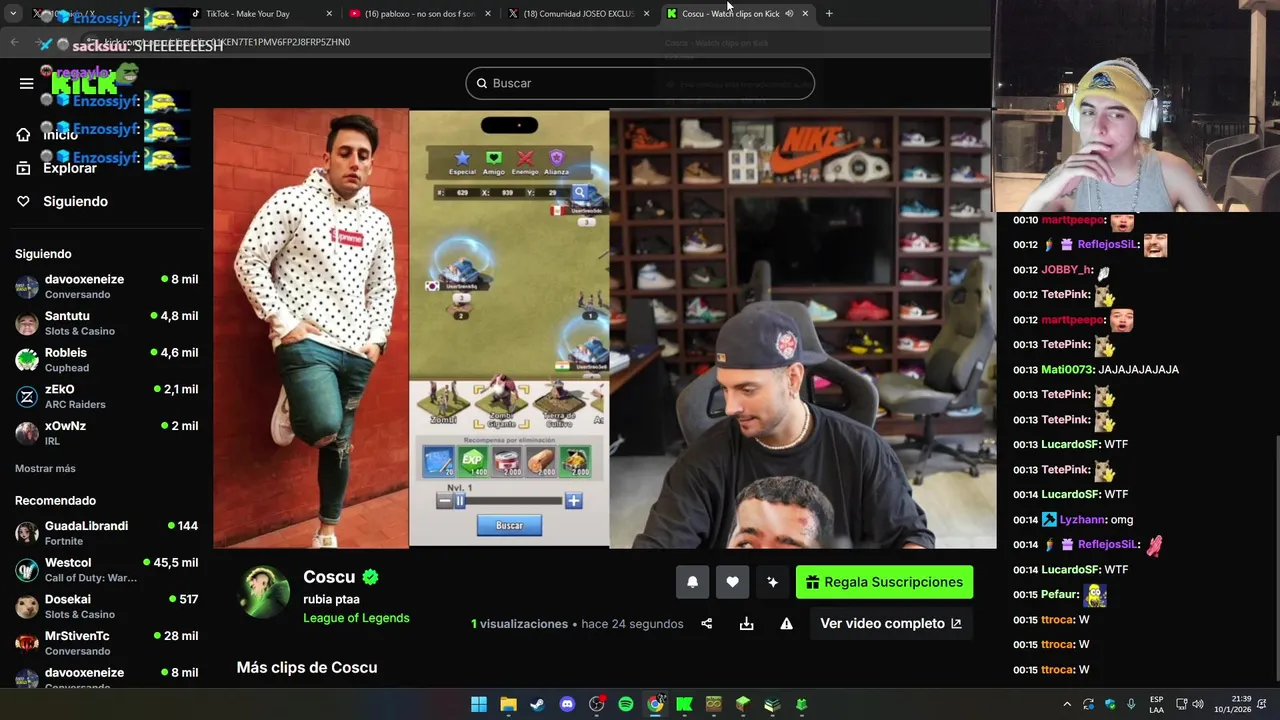Image resolution: width=1280 pixels, height=720 pixels.
Task: Open the ESP LAA language switcher
Action: pyautogui.click(x=1156, y=704)
